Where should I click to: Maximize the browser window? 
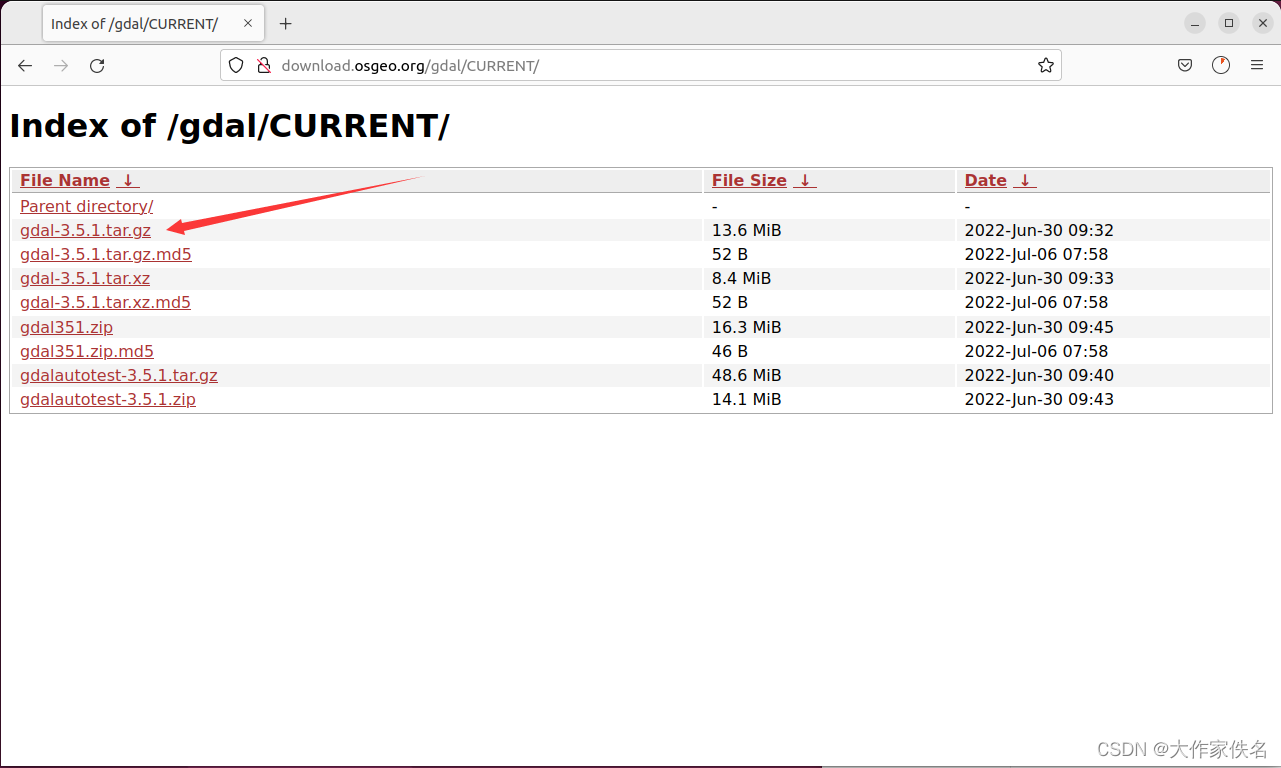1229,23
